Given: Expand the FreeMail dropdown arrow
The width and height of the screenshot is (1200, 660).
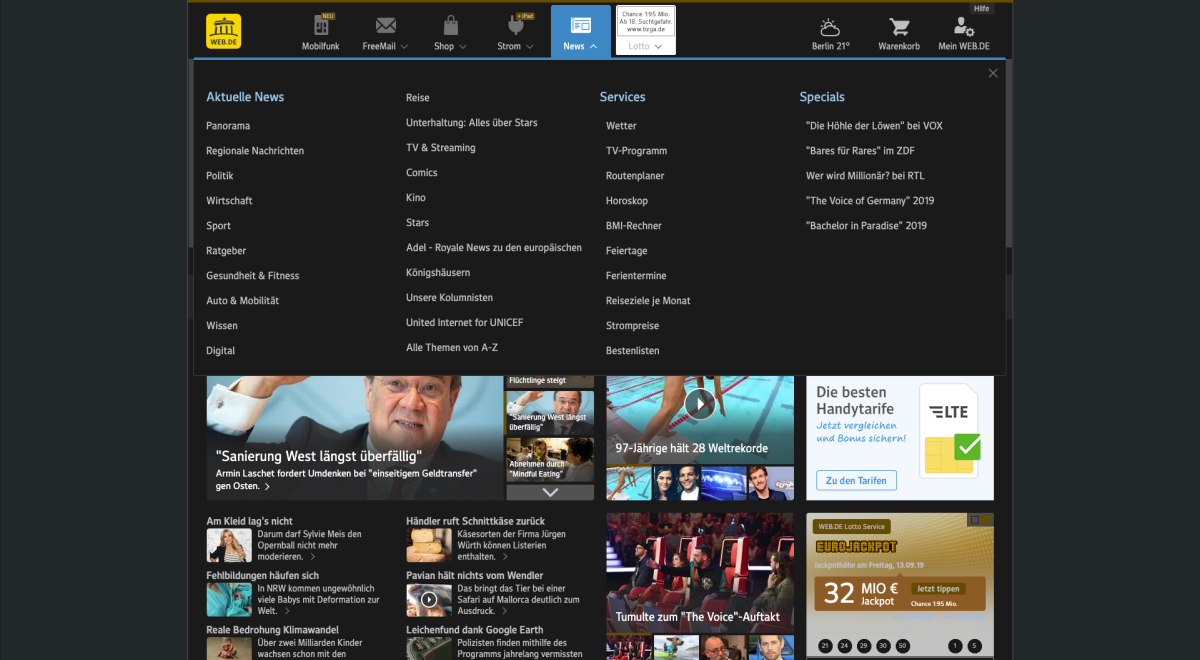Looking at the screenshot, I should (404, 46).
